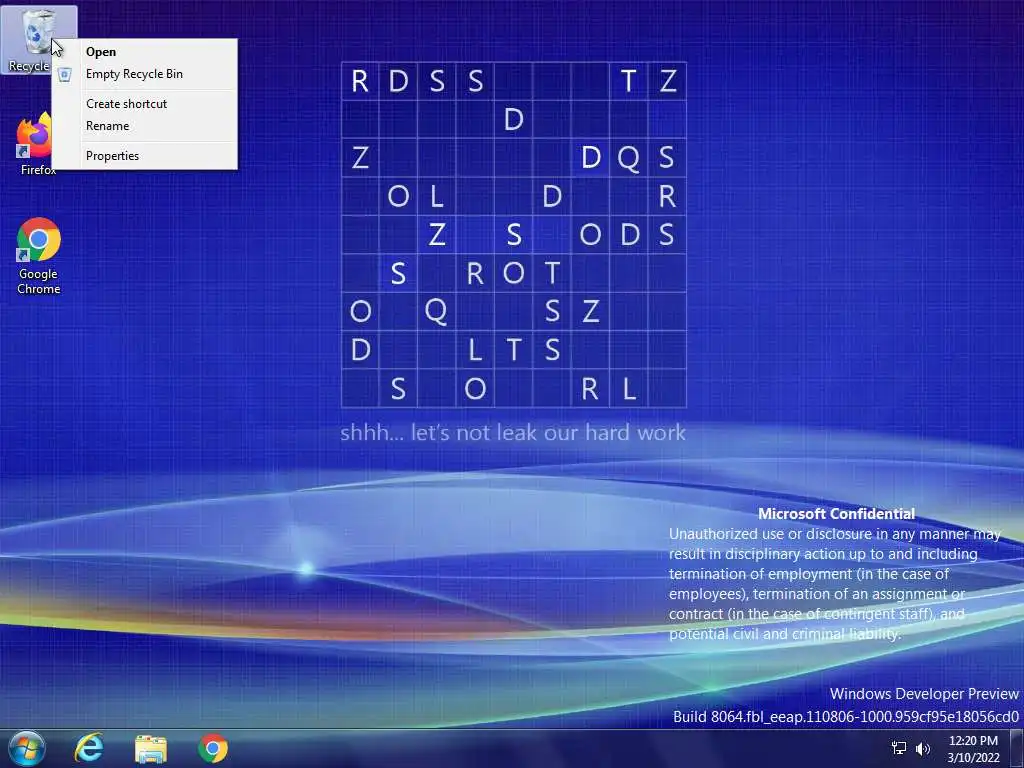Image resolution: width=1024 pixels, height=768 pixels.
Task: Click the Show desktop strip at taskbar end
Action: 1017,748
